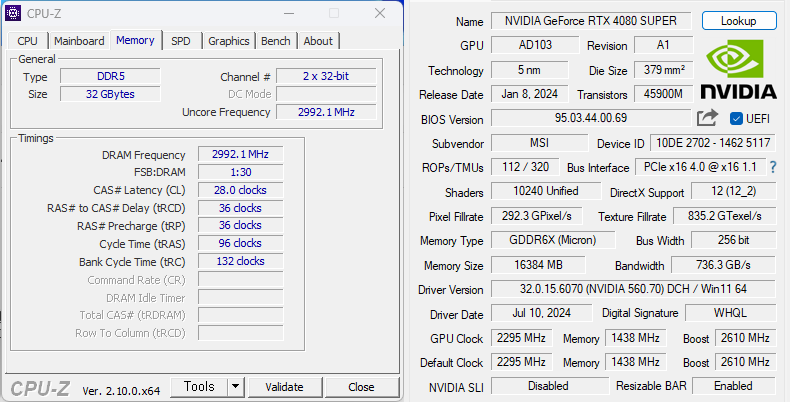
Task: Click the Technology value 5 nm
Action: coord(530,70)
